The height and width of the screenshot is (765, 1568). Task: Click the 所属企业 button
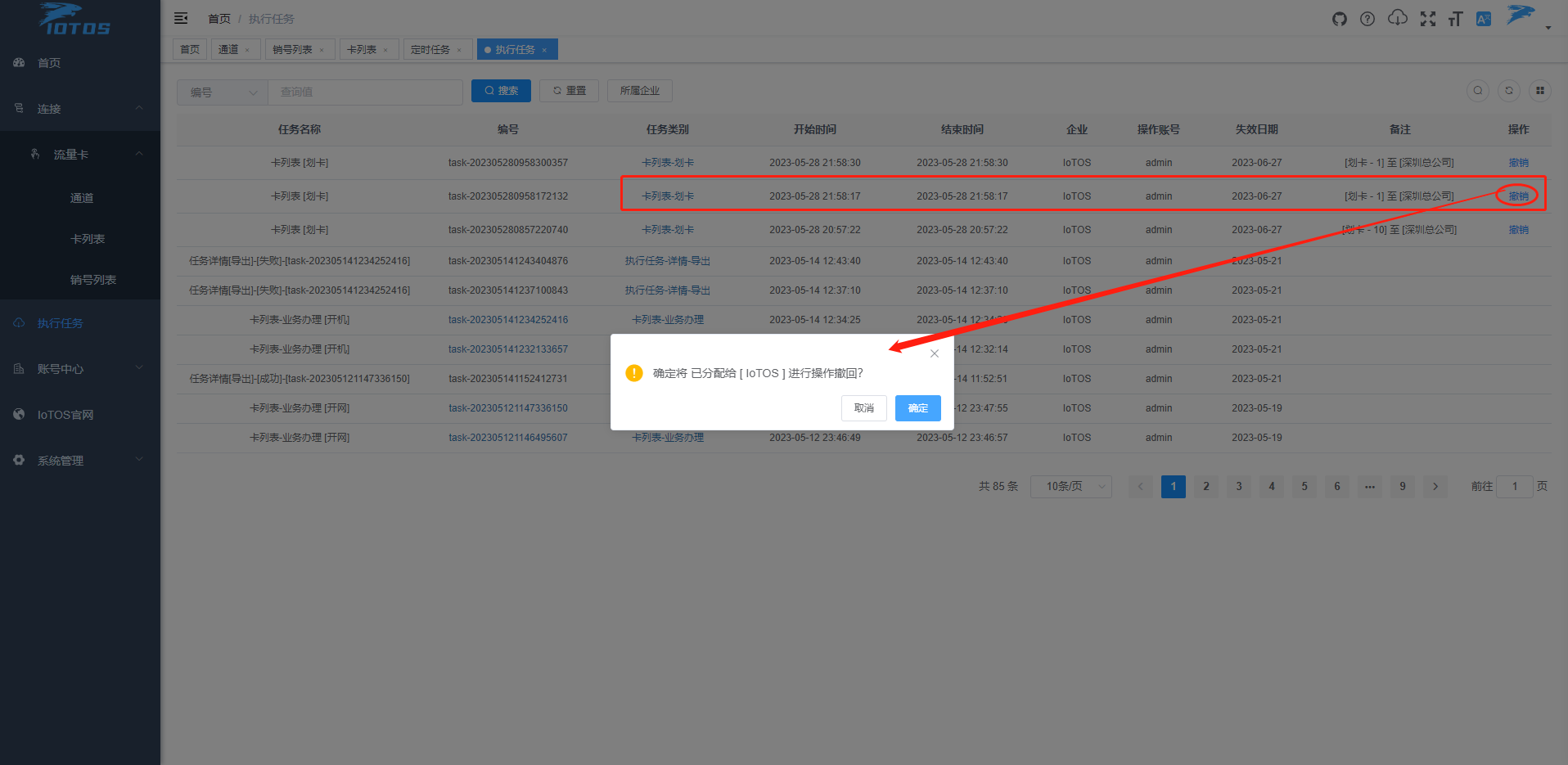pos(640,91)
